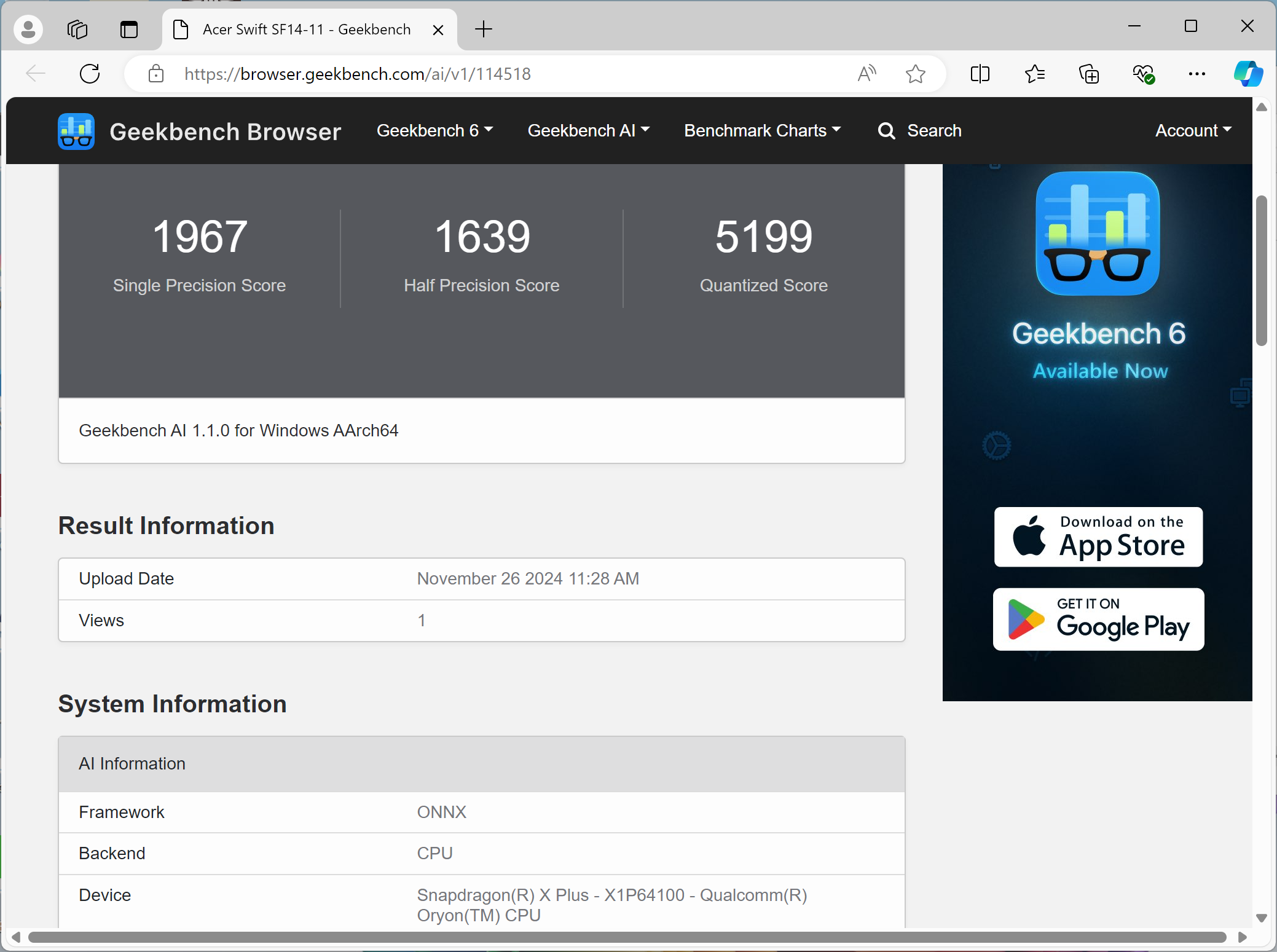
Task: Open the profile avatar icon
Action: tap(28, 29)
